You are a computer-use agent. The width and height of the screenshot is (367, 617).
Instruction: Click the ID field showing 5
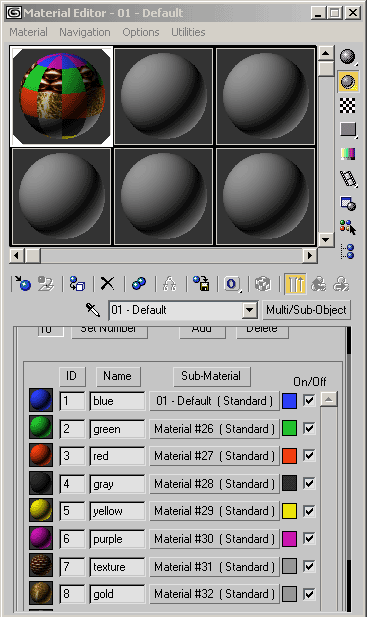point(72,511)
